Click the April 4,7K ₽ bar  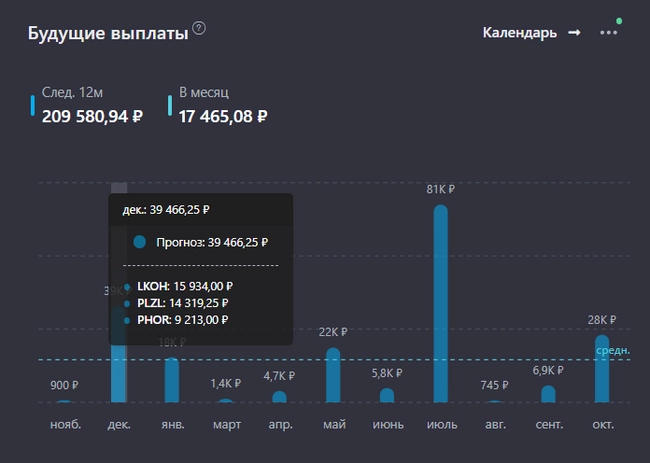tap(279, 396)
